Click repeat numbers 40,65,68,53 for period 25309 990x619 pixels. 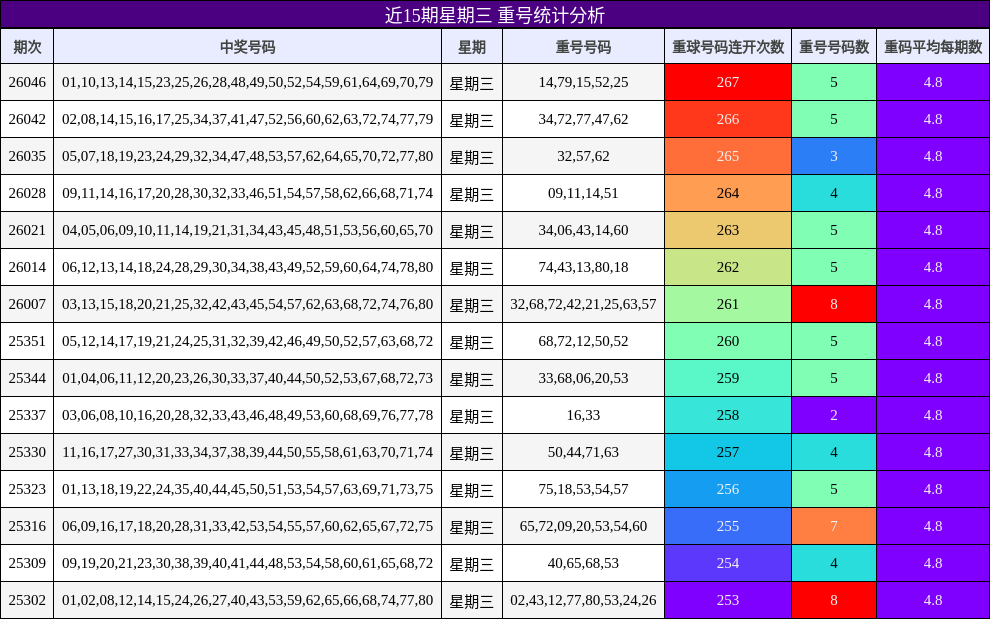(582, 563)
